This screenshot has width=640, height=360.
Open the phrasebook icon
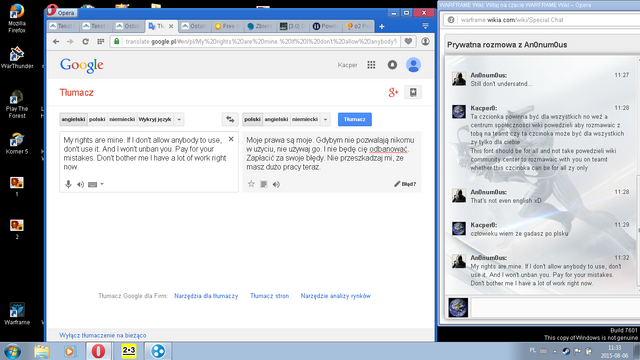(413, 93)
